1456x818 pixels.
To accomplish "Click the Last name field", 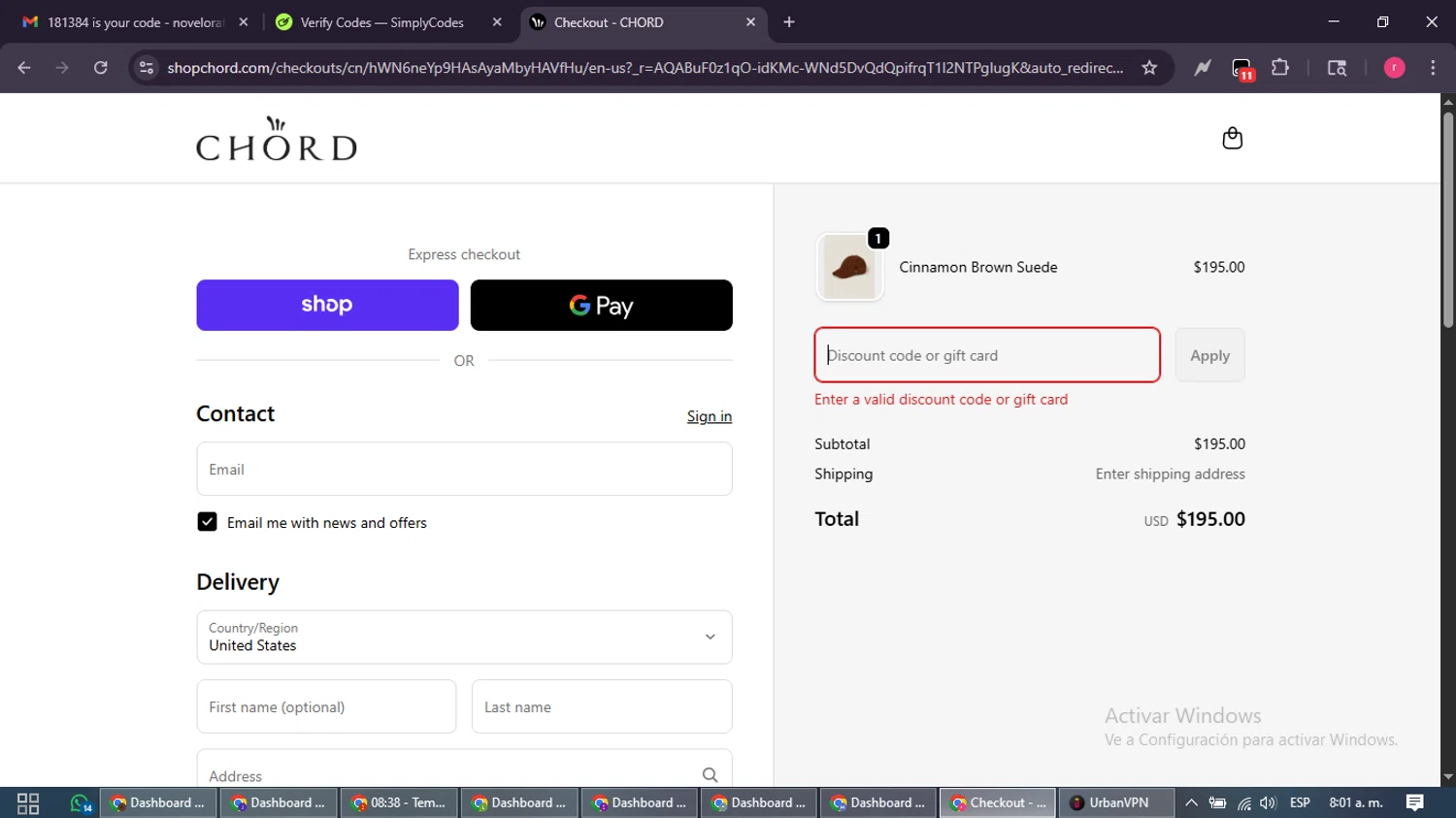I will 602,706.
